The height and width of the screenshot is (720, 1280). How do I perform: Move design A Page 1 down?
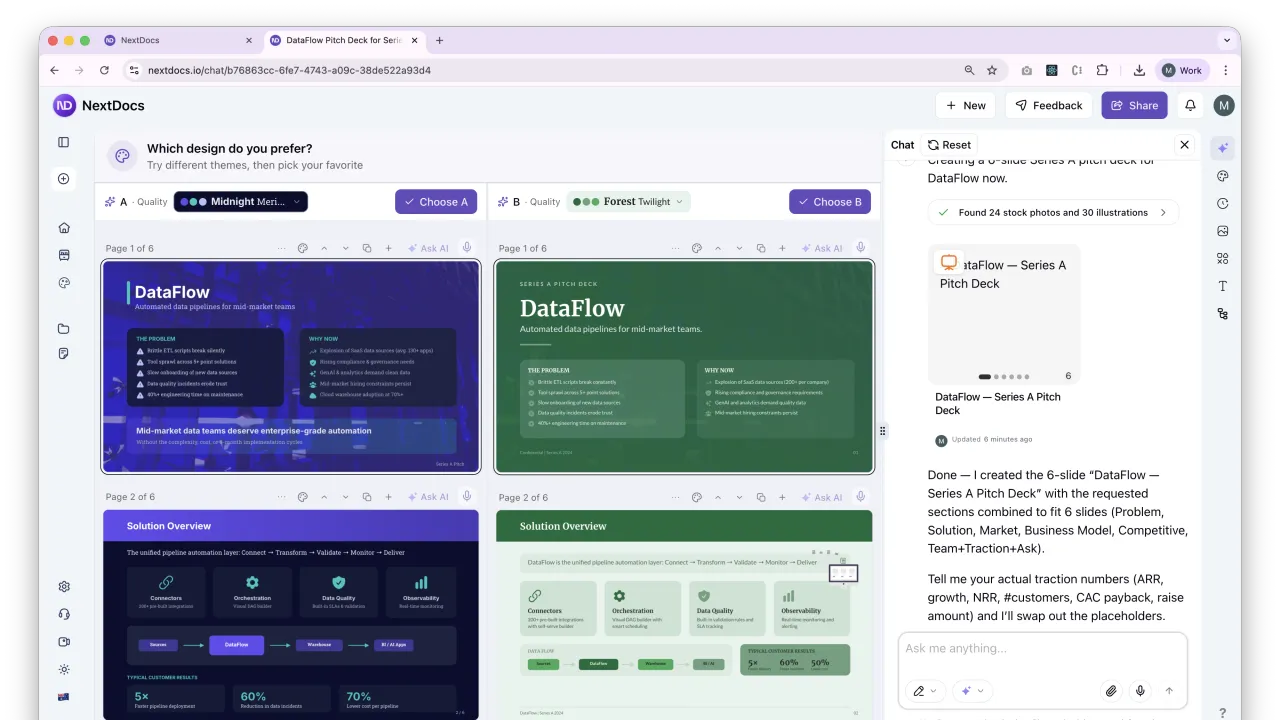click(x=346, y=248)
